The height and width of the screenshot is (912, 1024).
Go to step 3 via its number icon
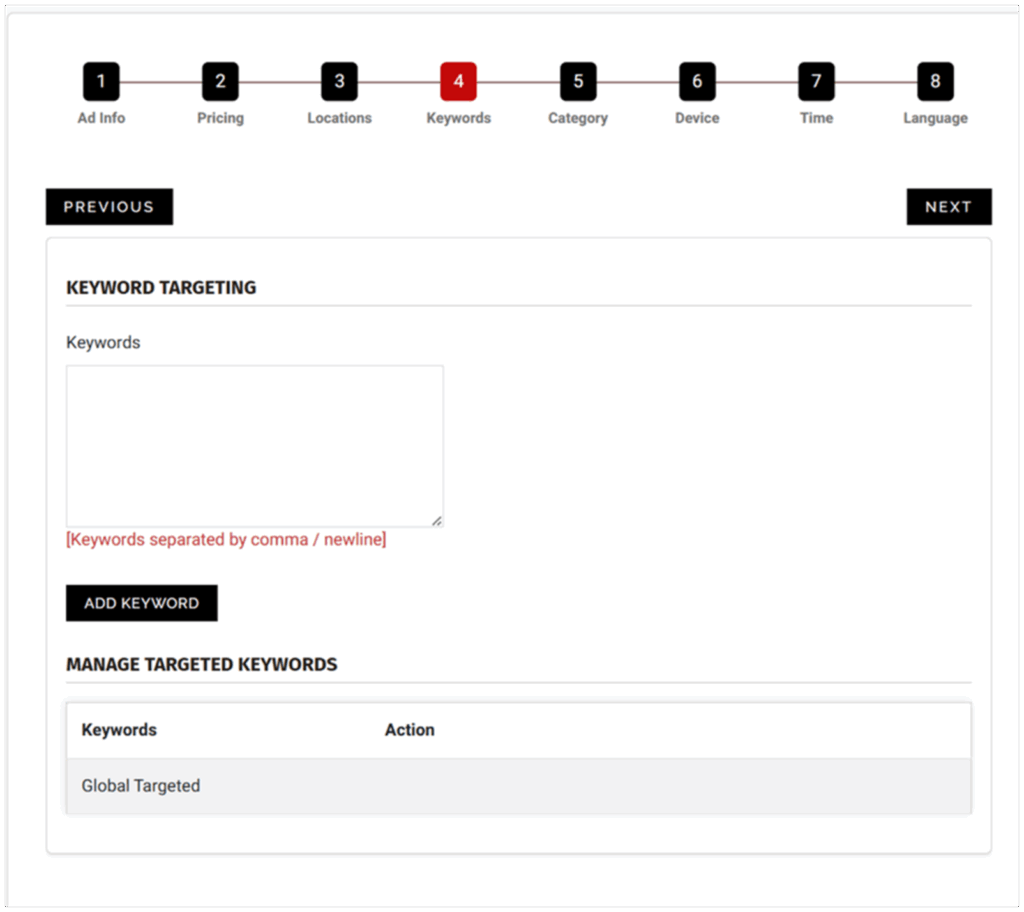coord(339,82)
